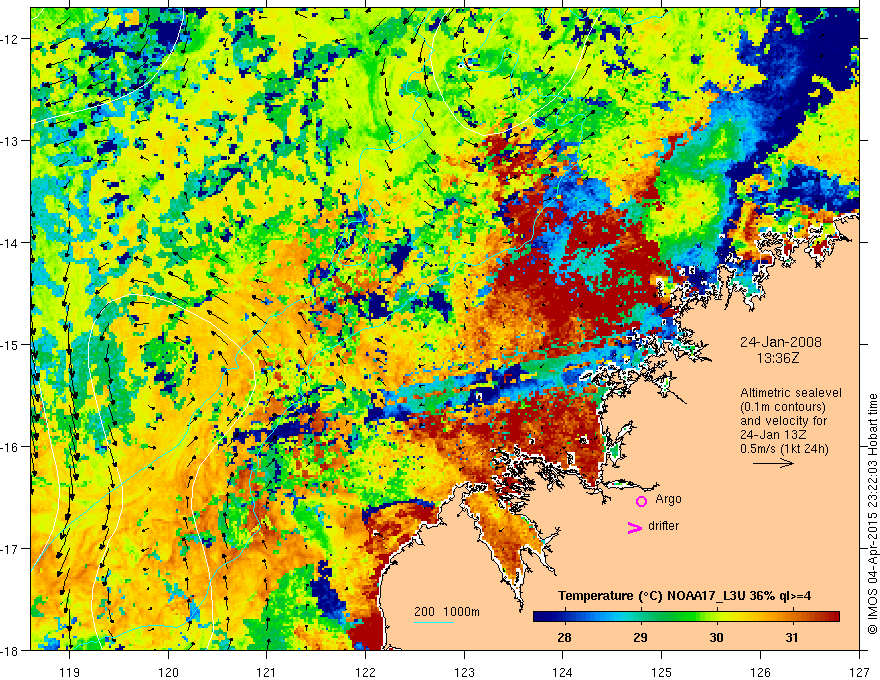Click latitude label -18 on the left axis
The image size is (880, 680).
click(x=10, y=651)
